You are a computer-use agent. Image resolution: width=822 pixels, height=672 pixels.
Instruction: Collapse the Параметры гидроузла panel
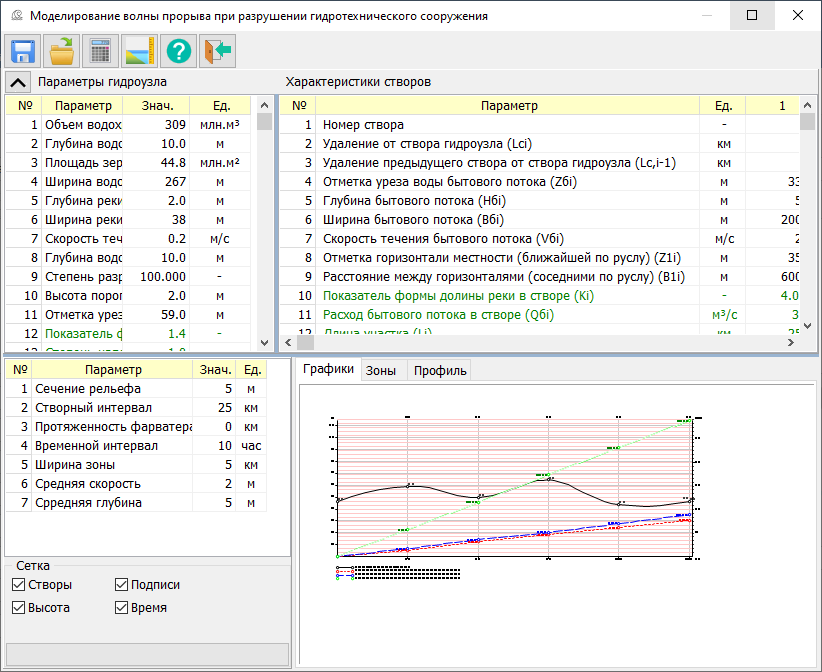pos(18,82)
